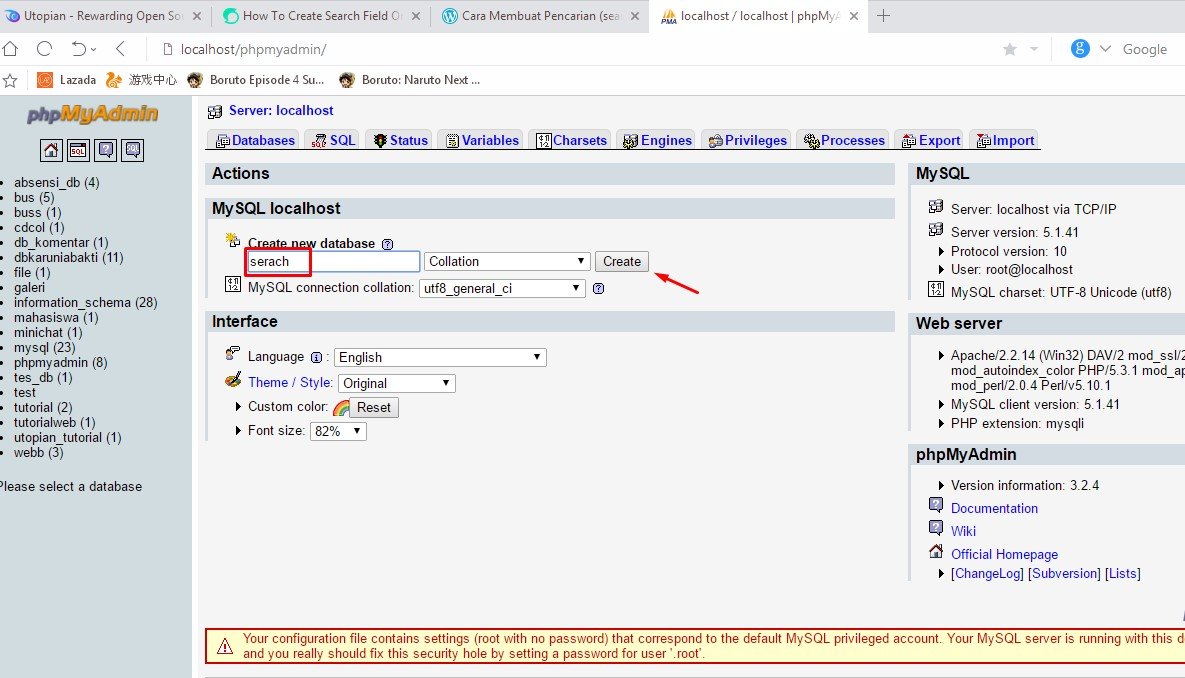Screen dimensions: 1185x678
Task: Open the Collation dropdown
Action: click(506, 262)
